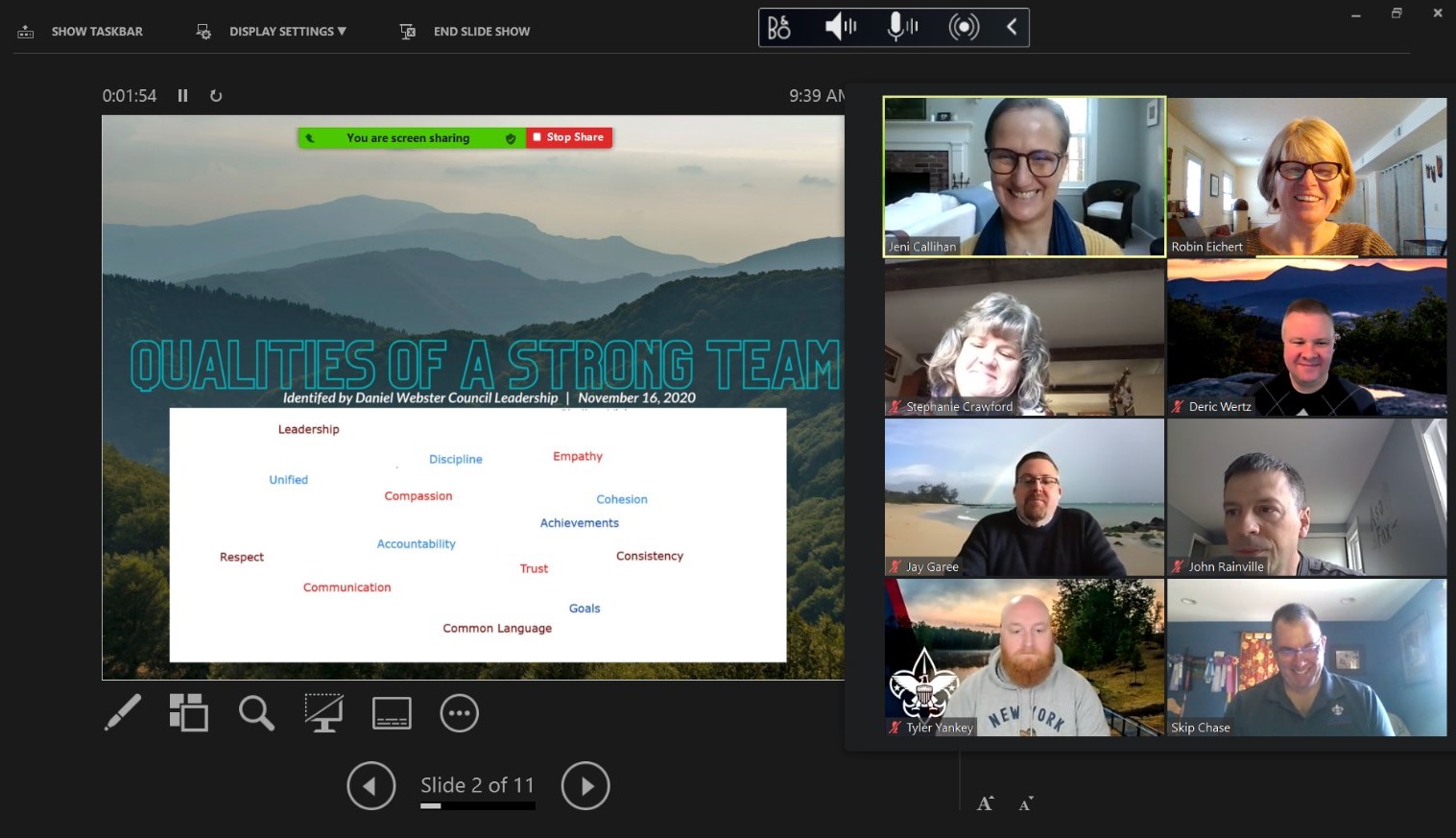Toggle black or unblack slide show
Viewport: 1456px width, 838px height.
coord(324,713)
